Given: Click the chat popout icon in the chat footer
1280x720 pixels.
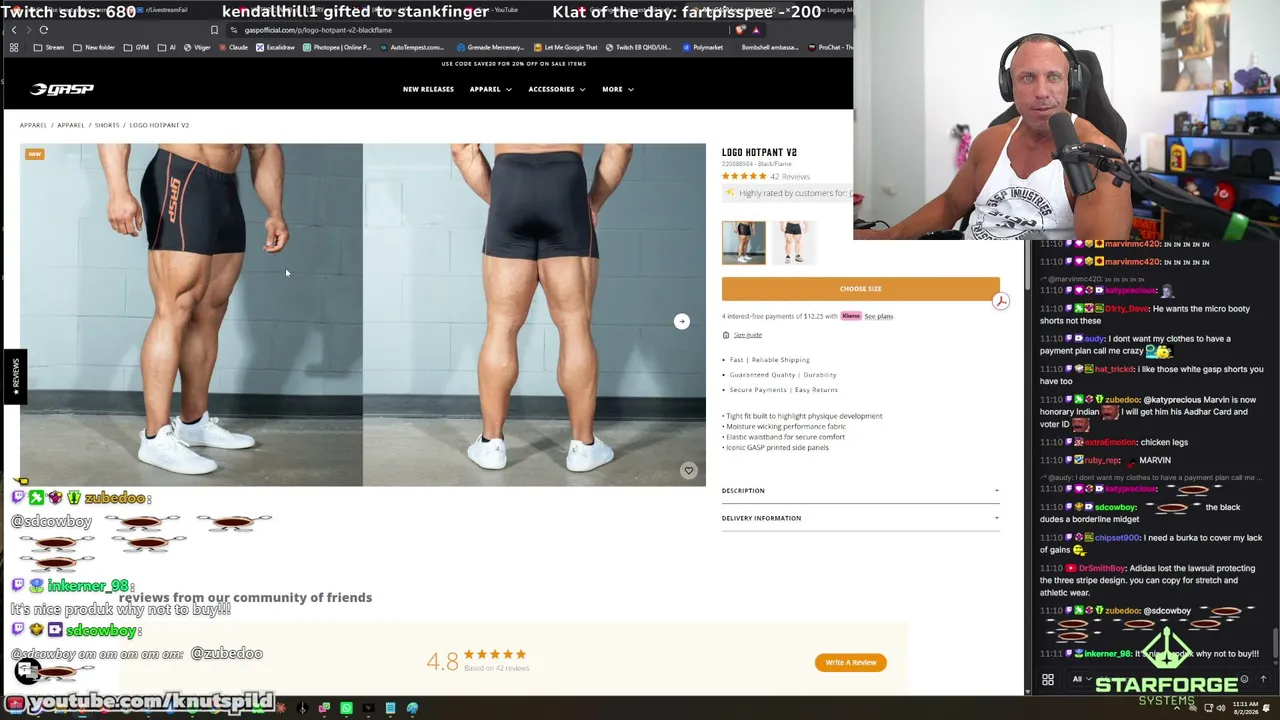Looking at the screenshot, I should [x=1048, y=680].
